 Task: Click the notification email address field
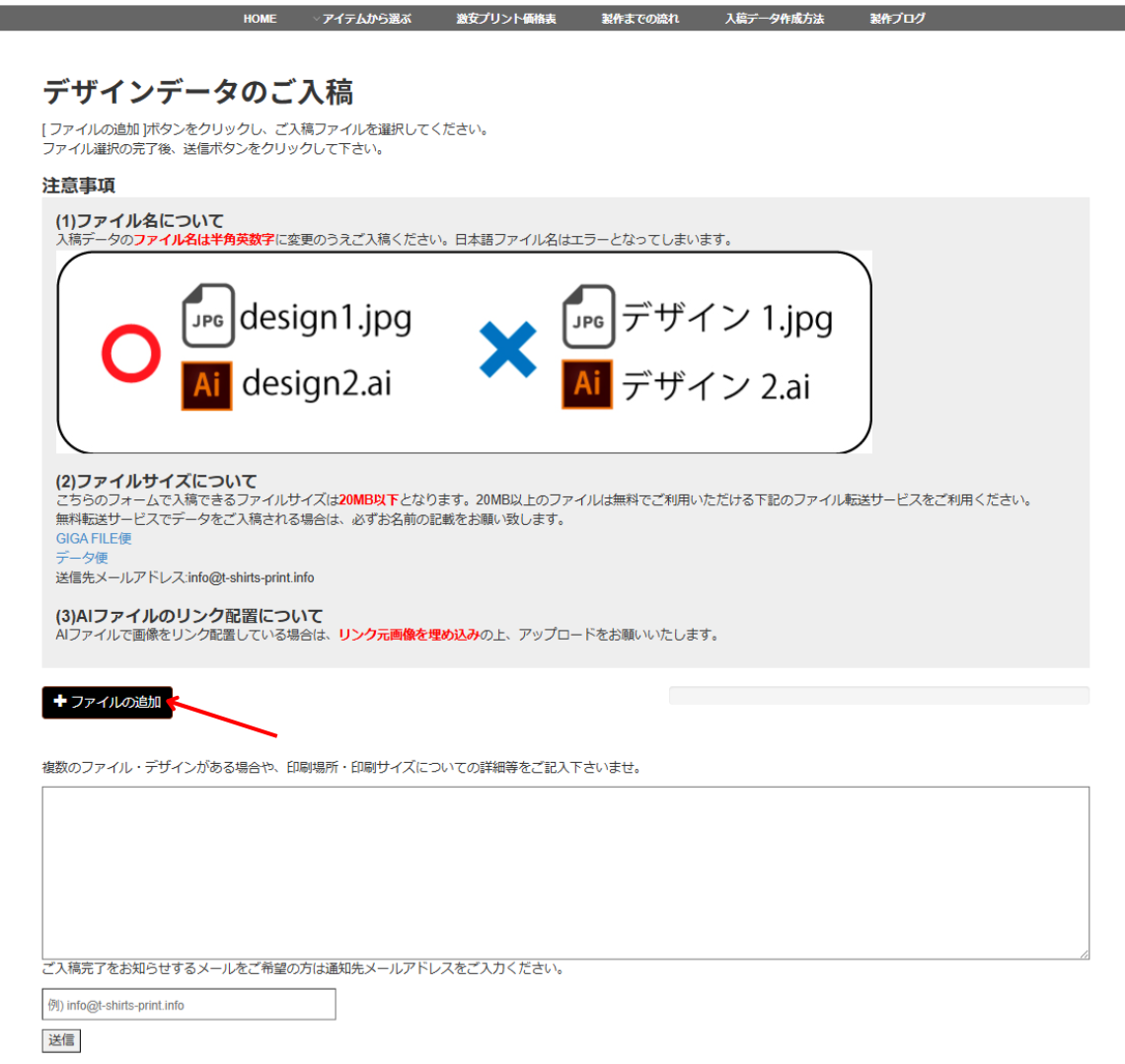pos(188,1005)
